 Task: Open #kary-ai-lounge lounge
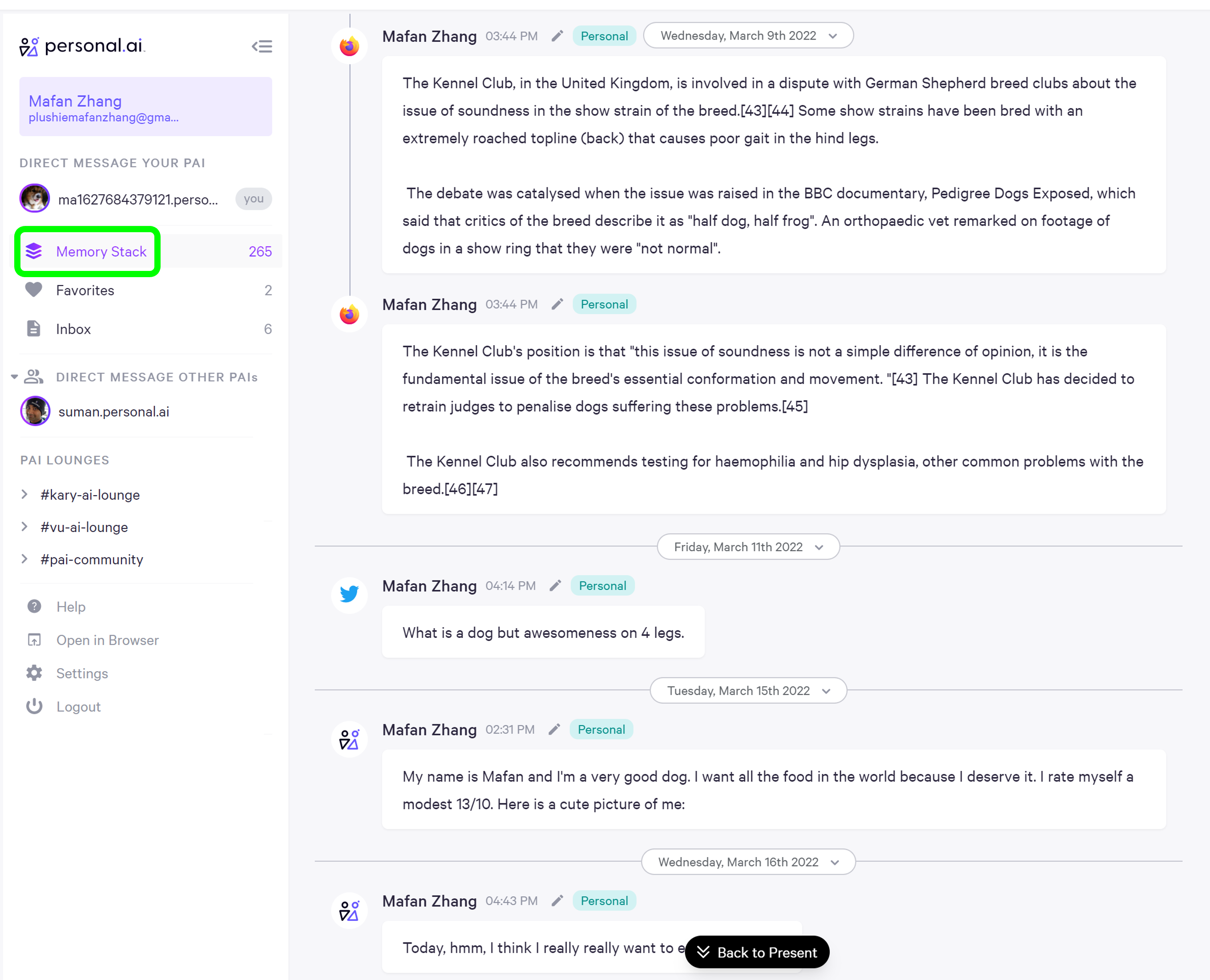90,495
